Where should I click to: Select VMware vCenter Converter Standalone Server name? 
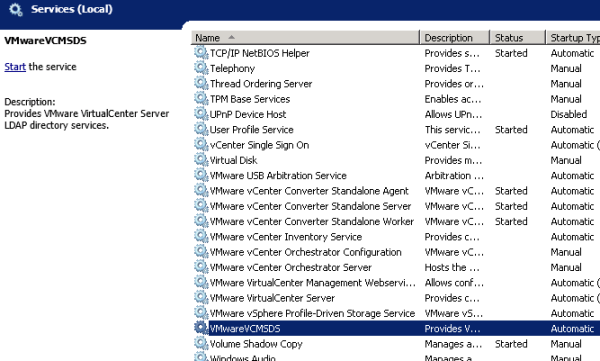click(310, 206)
